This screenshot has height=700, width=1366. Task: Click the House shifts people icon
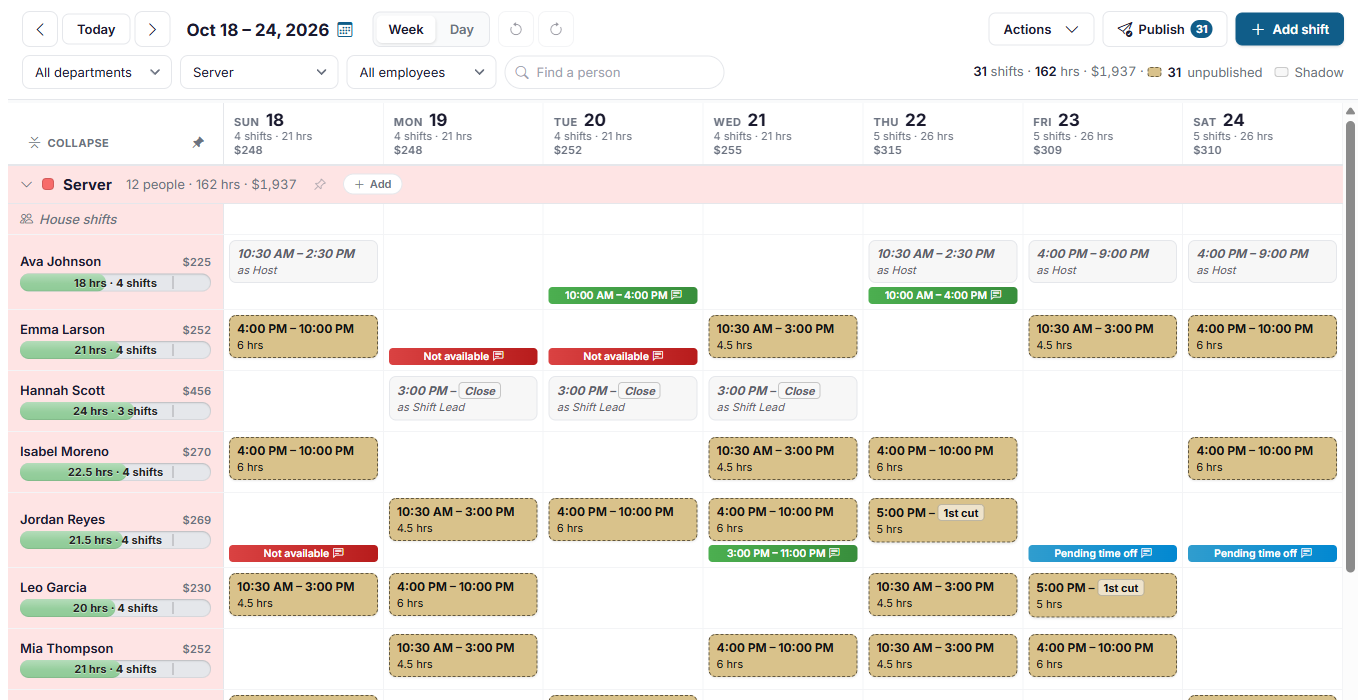point(27,219)
